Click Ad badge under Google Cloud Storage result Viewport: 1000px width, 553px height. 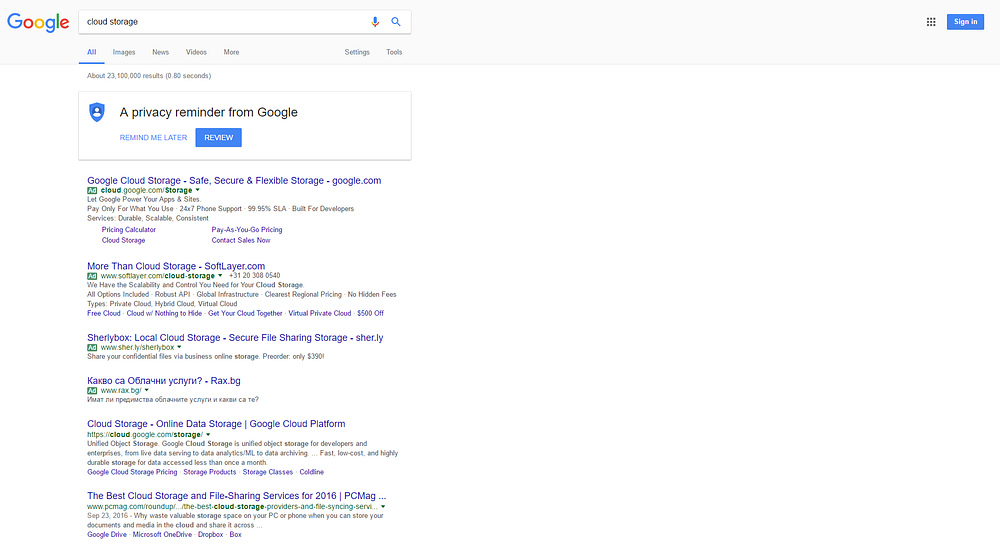(92, 191)
